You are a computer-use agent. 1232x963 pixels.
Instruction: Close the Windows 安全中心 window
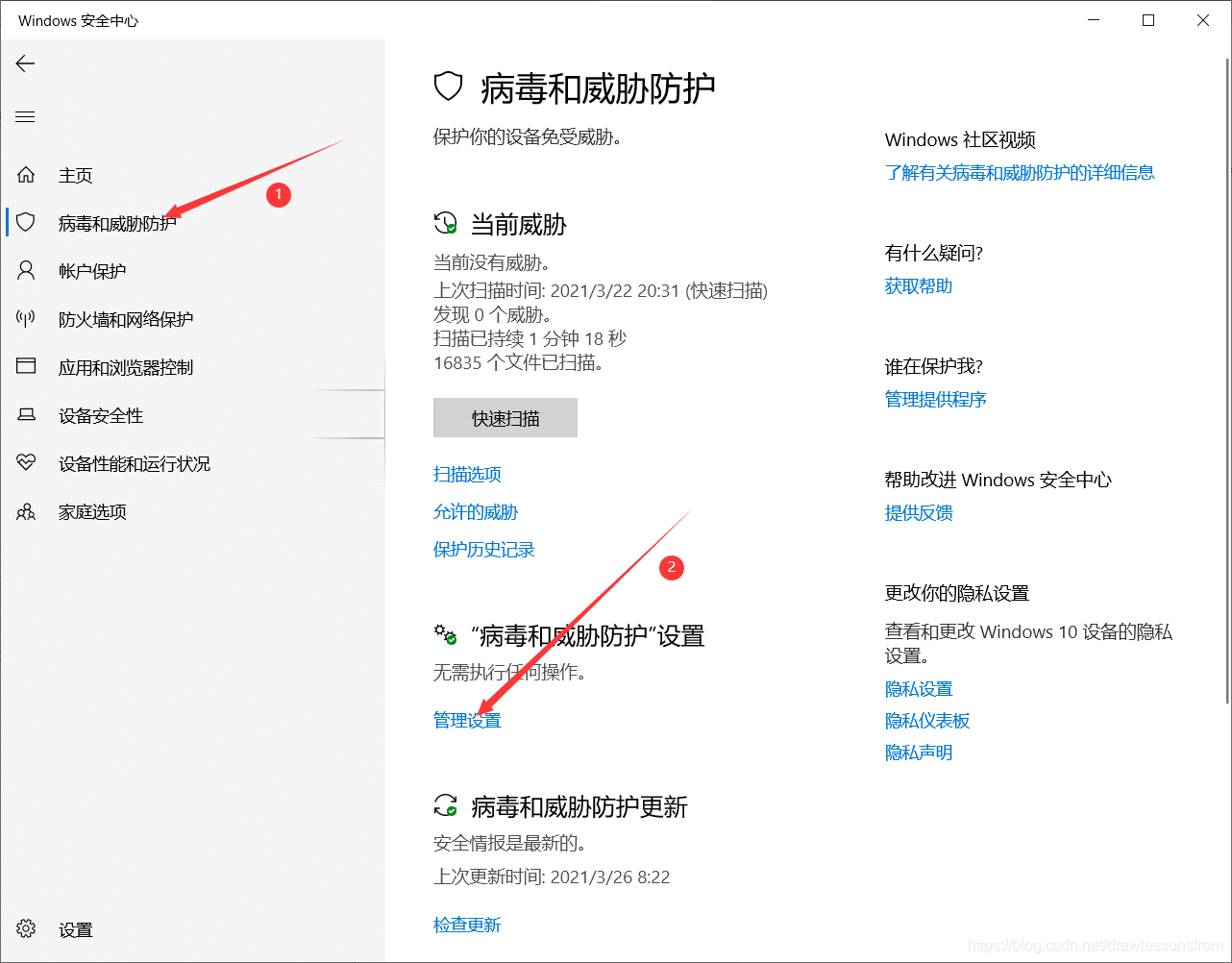point(1203,20)
